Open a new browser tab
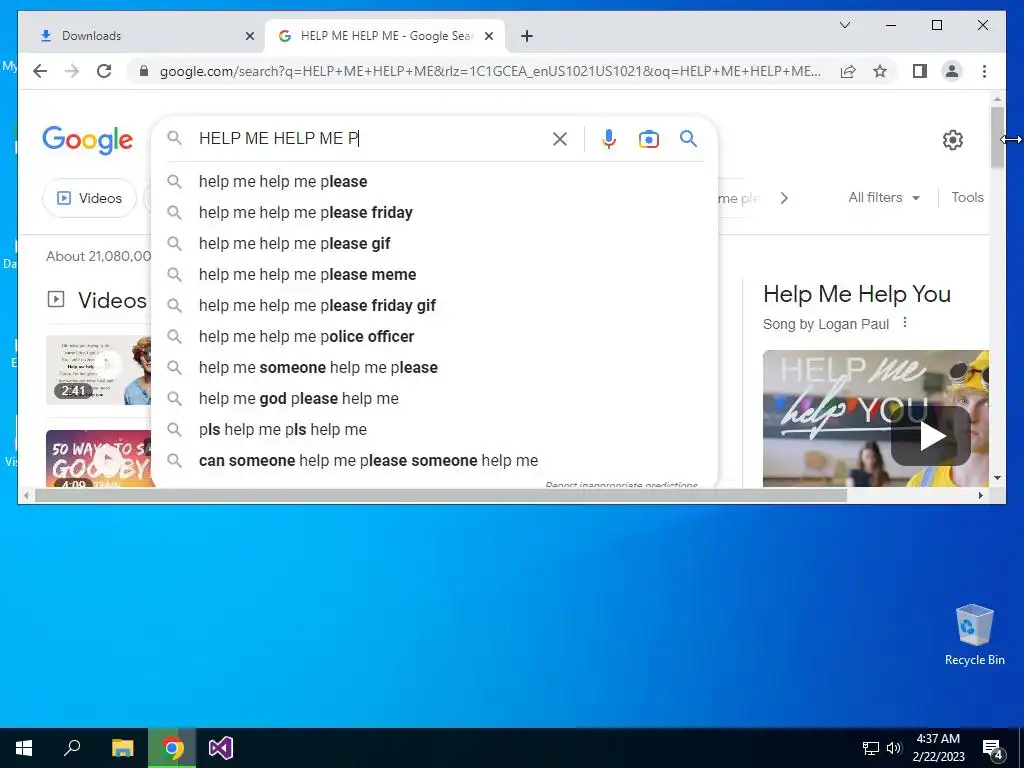This screenshot has height=768, width=1024. point(527,36)
